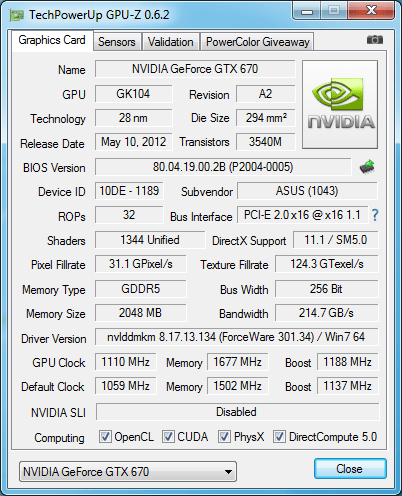Image resolution: width=402 pixels, height=496 pixels.
Task: Click the Texture Fillrate field 124.3 GTexel/s
Action: [327, 264]
